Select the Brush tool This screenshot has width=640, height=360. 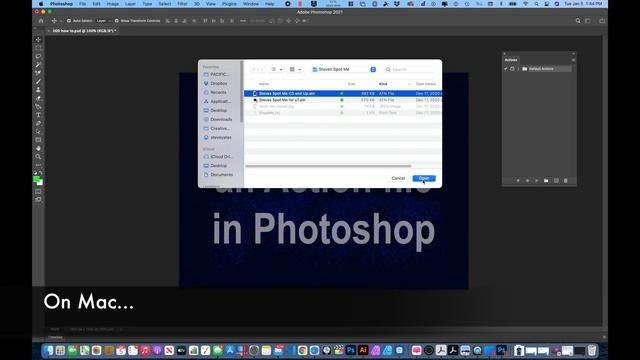[38, 81]
